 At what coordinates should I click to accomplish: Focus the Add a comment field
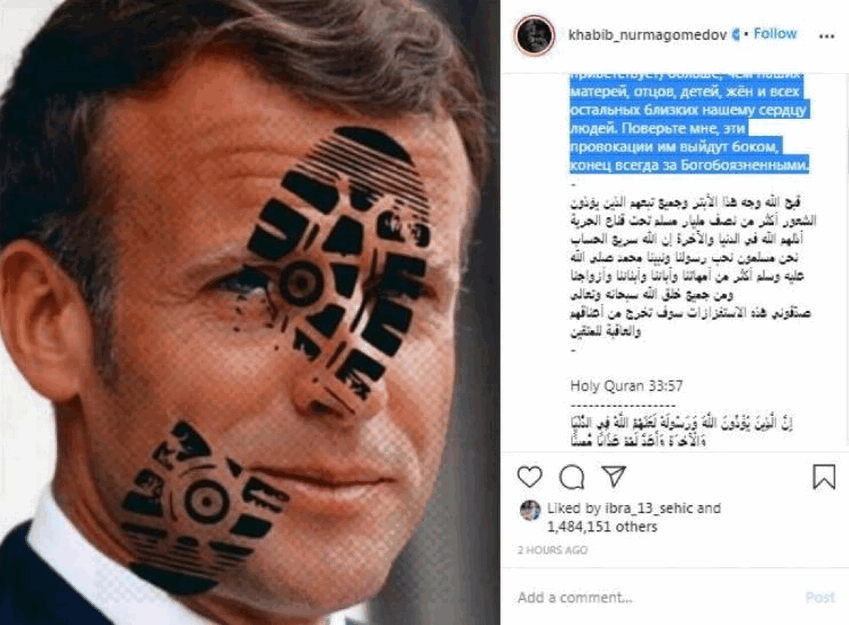tap(650, 597)
